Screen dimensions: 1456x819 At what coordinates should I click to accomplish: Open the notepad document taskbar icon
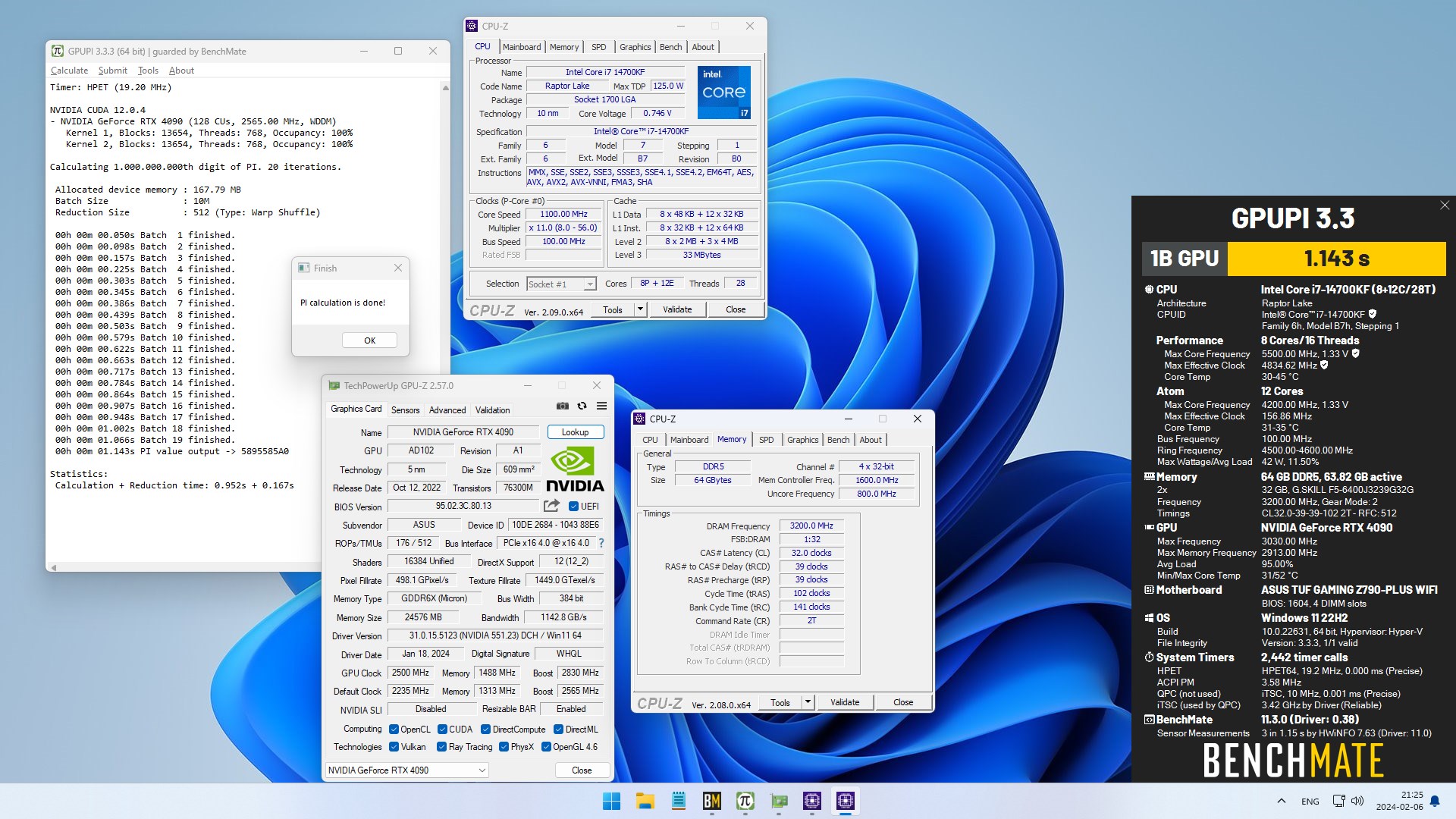click(678, 801)
